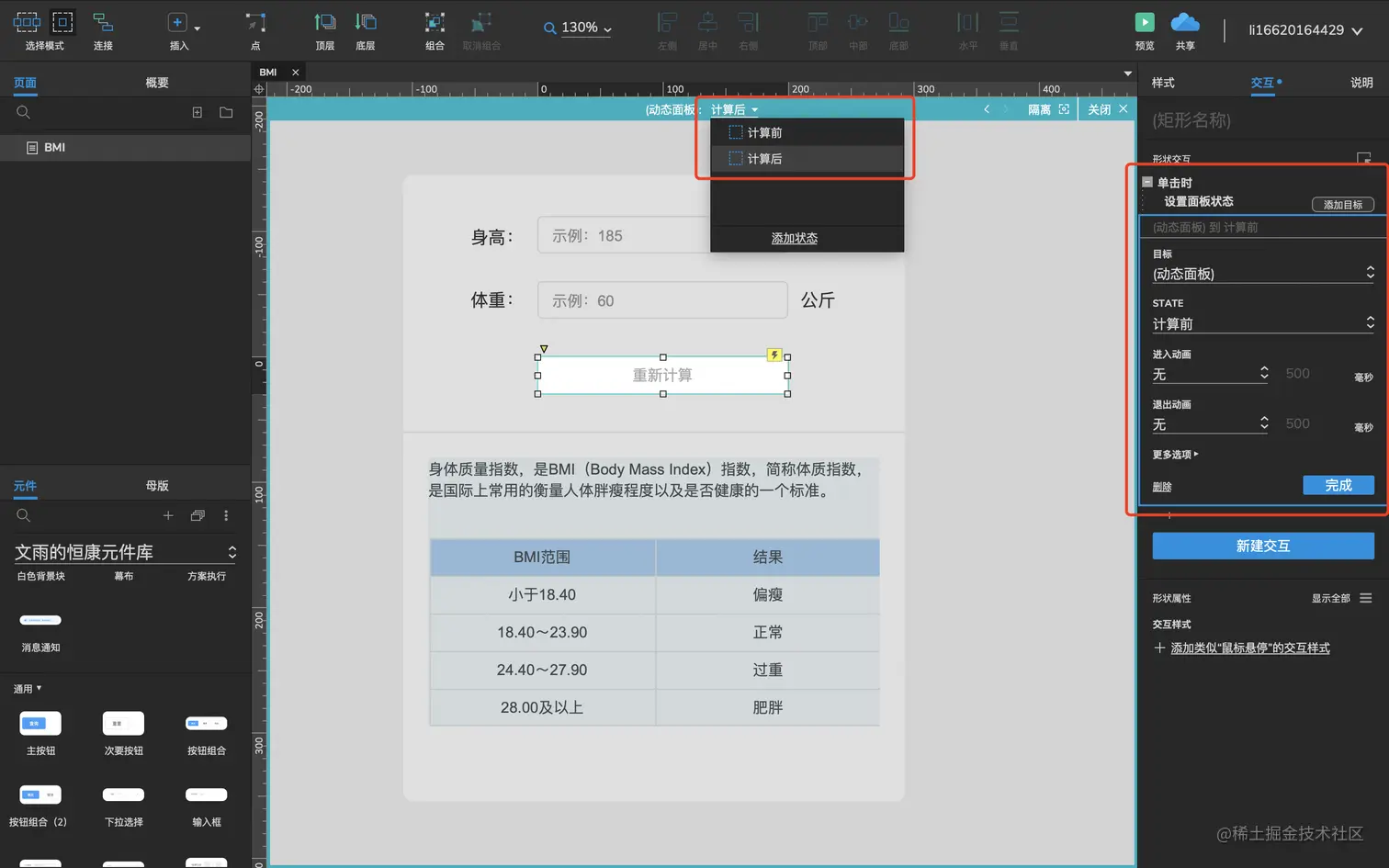Viewport: 1389px width, 868px height.
Task: Choose the contained selection mode icon
Action: click(x=62, y=22)
